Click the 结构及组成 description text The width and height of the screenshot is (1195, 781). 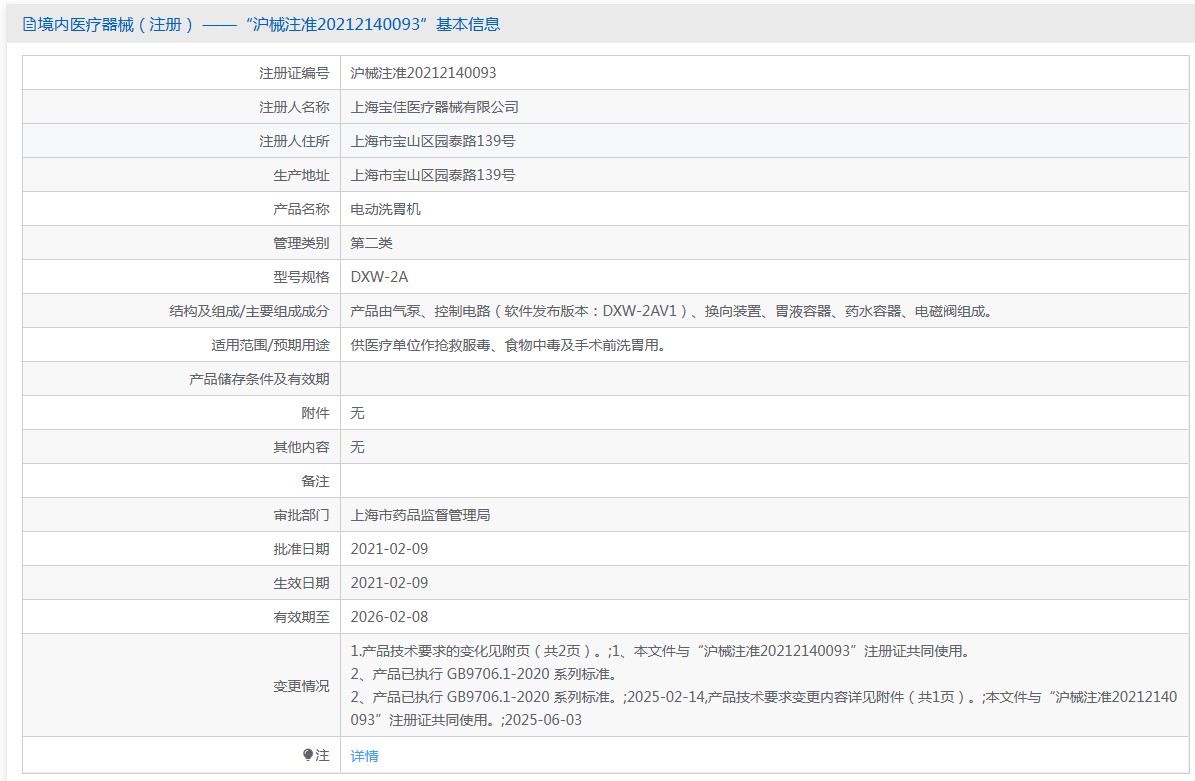[670, 311]
